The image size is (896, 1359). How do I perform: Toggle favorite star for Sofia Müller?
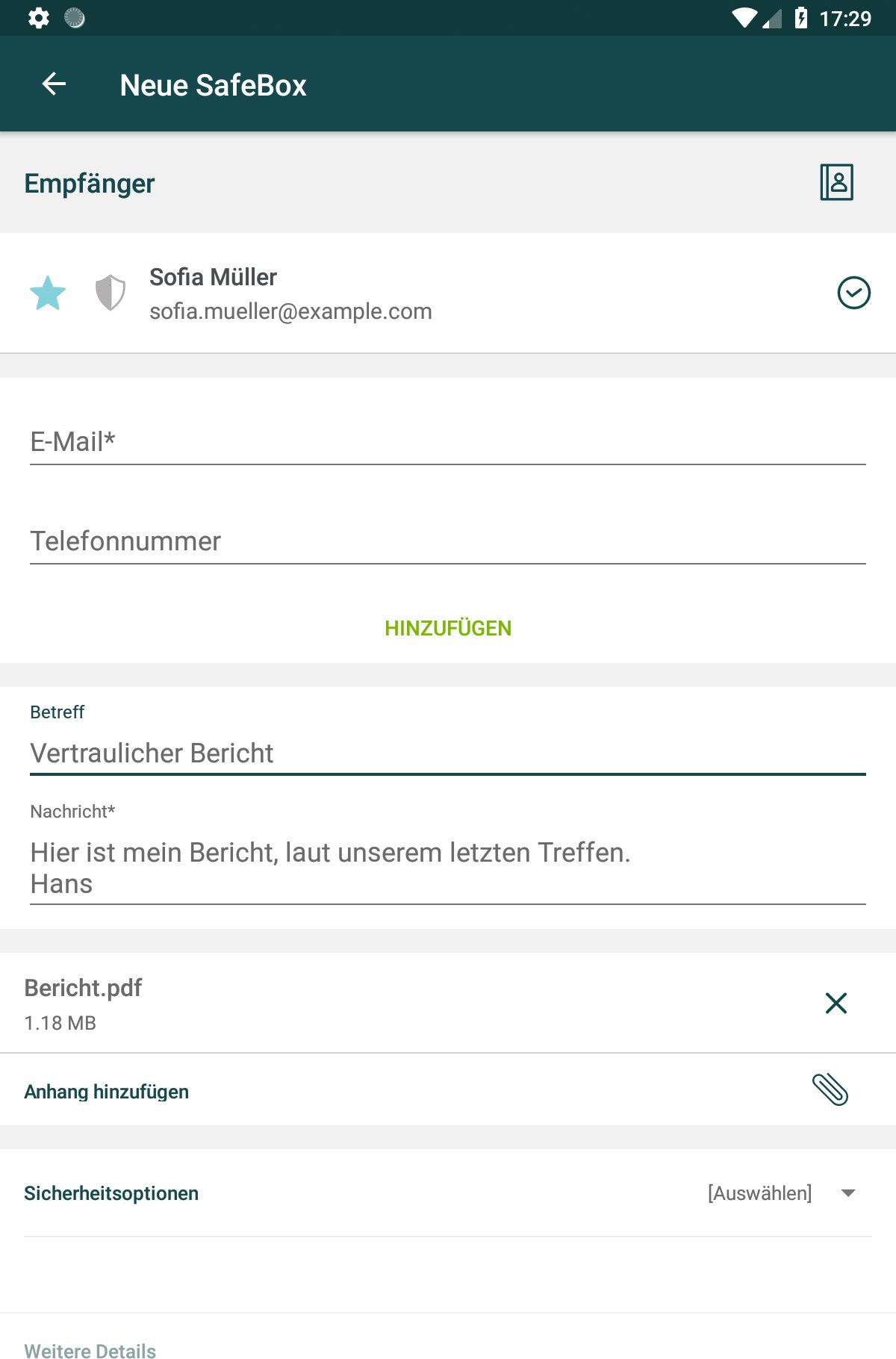click(48, 293)
